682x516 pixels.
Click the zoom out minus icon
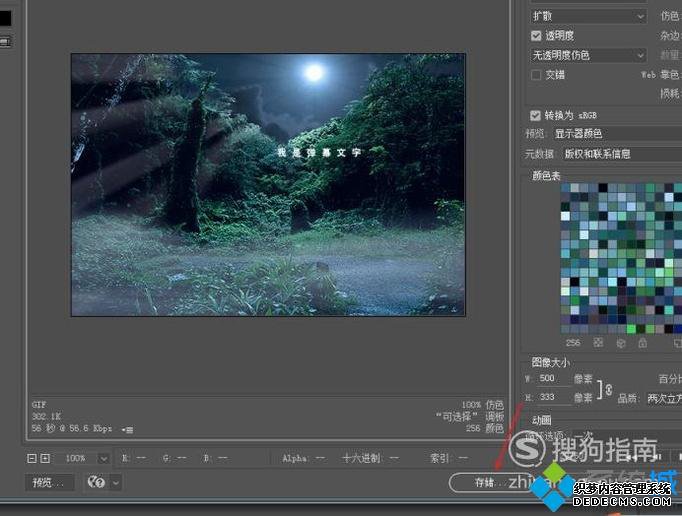(31, 458)
